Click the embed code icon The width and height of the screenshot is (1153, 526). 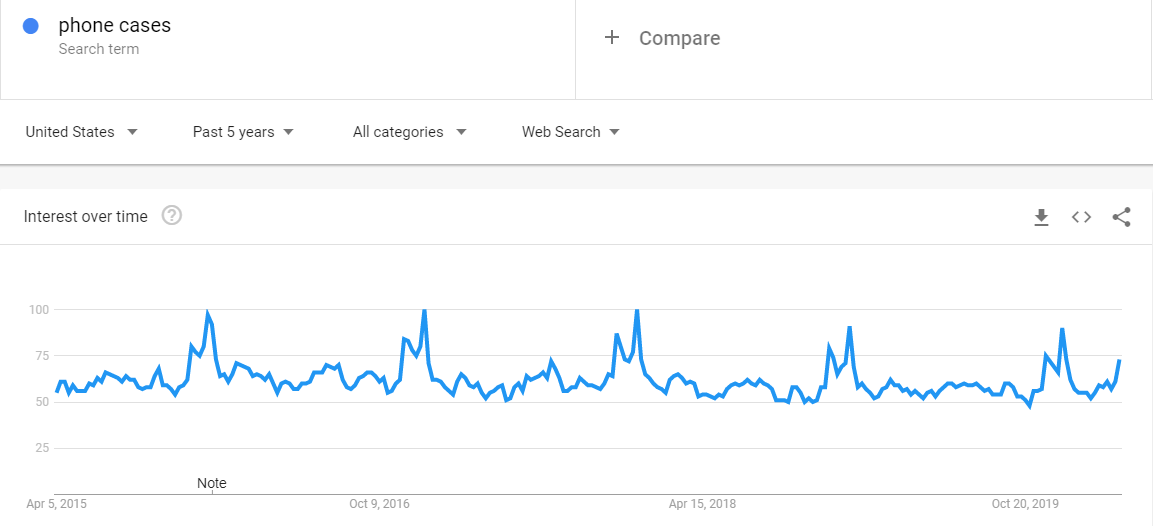1081,217
